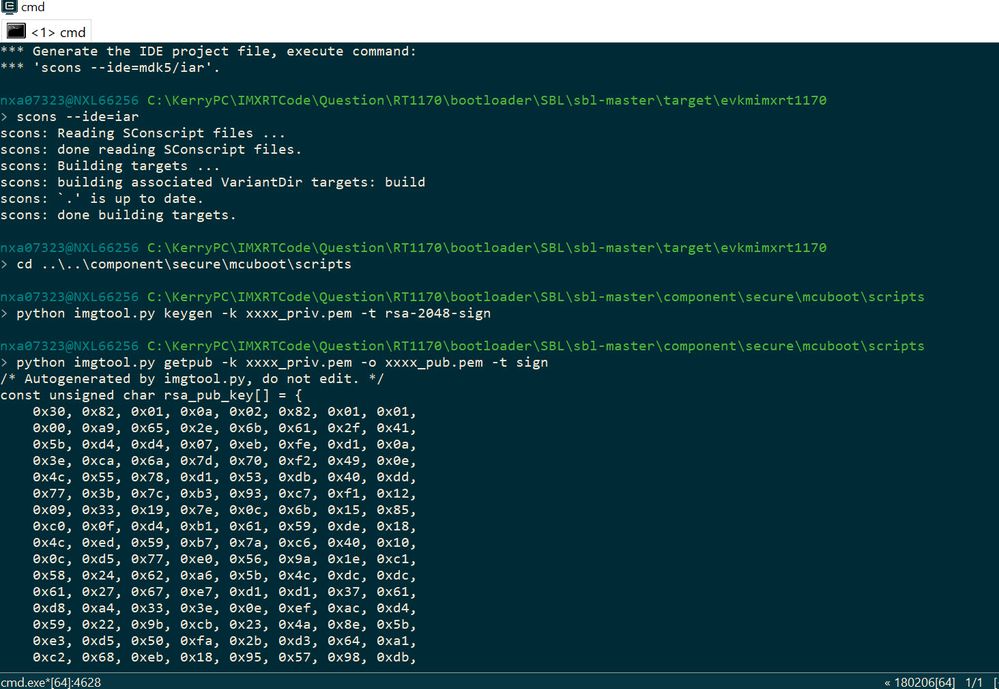The height and width of the screenshot is (689, 999).
Task: Click the "scons: Reading SConscript files ..." line
Action: pyautogui.click(x=143, y=133)
